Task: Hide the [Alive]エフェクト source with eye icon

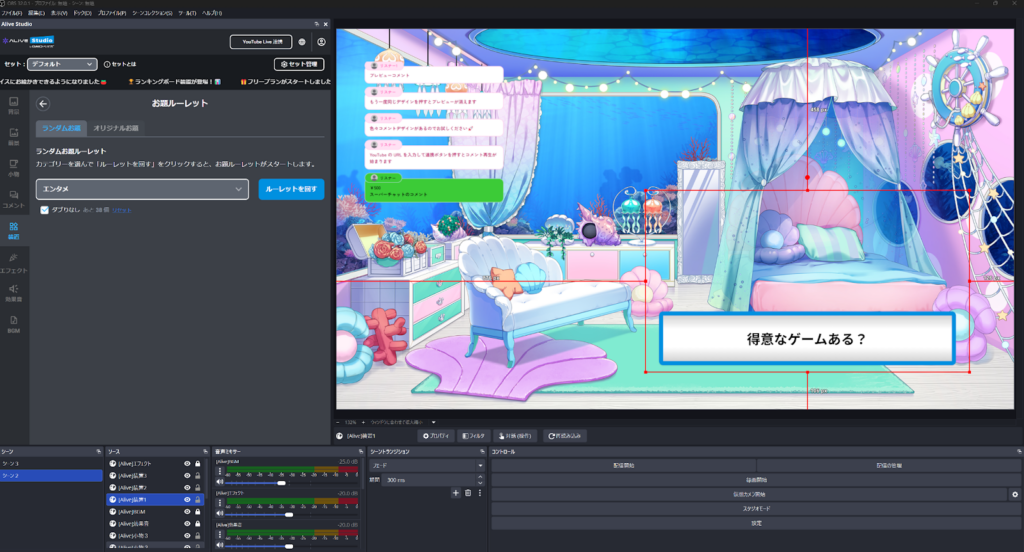Action: click(187, 464)
